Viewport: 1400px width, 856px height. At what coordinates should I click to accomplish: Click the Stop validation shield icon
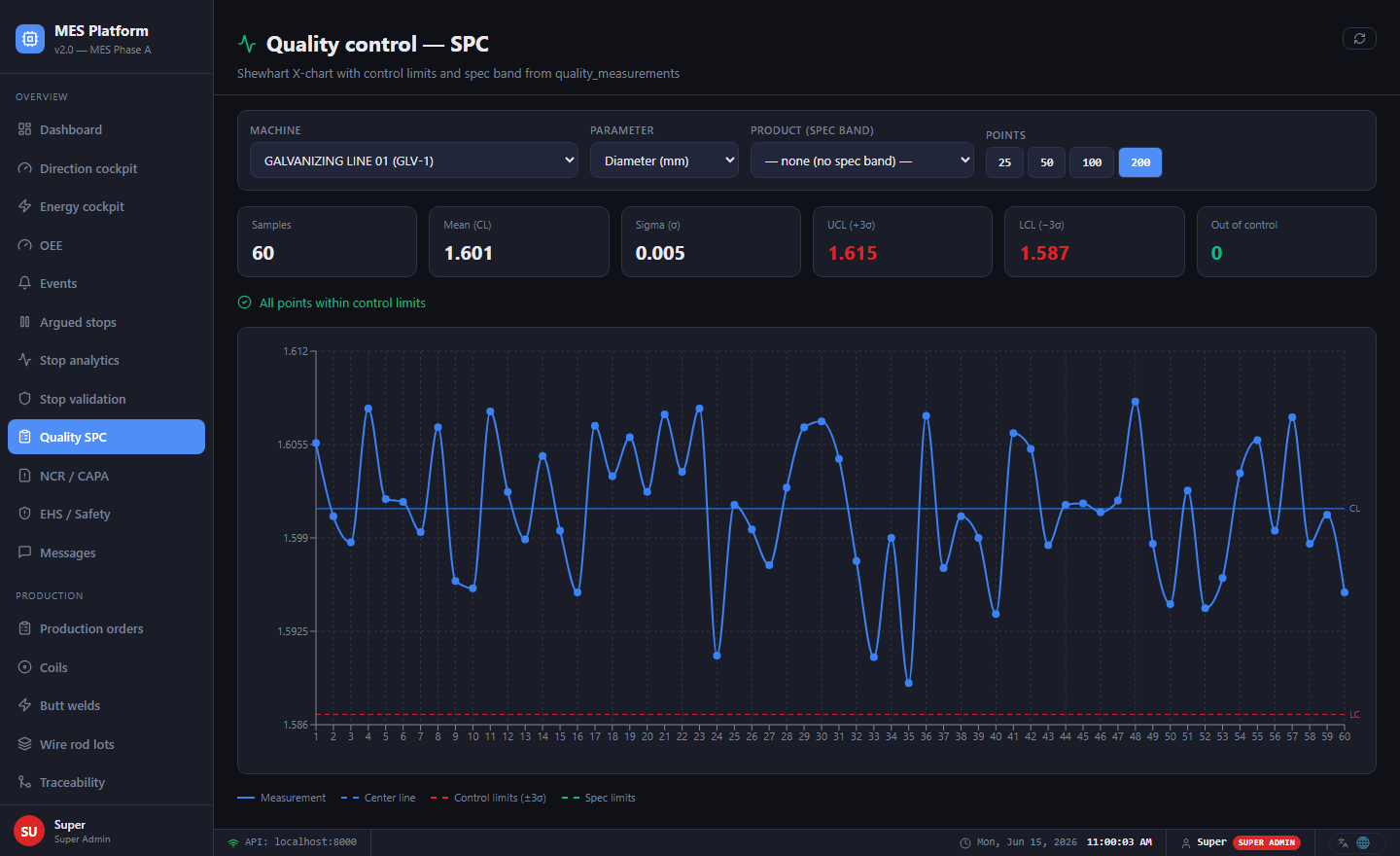click(24, 399)
